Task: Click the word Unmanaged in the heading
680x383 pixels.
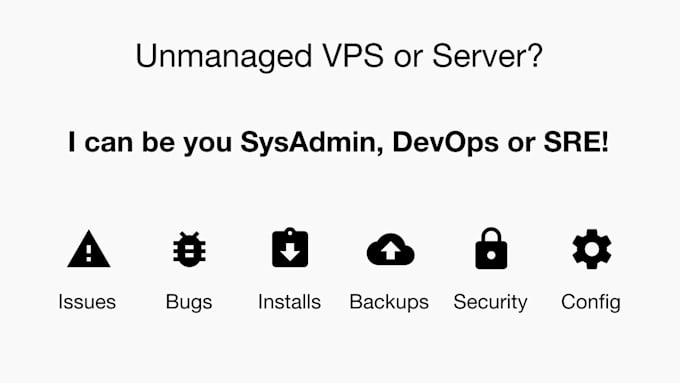Action: coord(224,57)
